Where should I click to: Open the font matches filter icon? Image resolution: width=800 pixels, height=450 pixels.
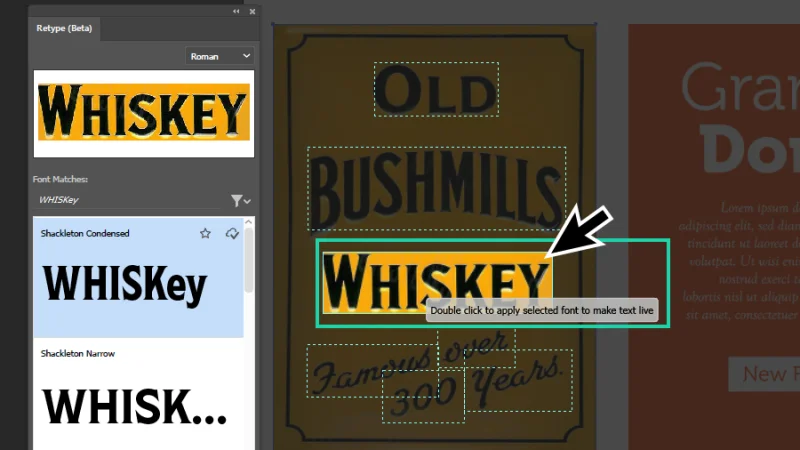[236, 201]
